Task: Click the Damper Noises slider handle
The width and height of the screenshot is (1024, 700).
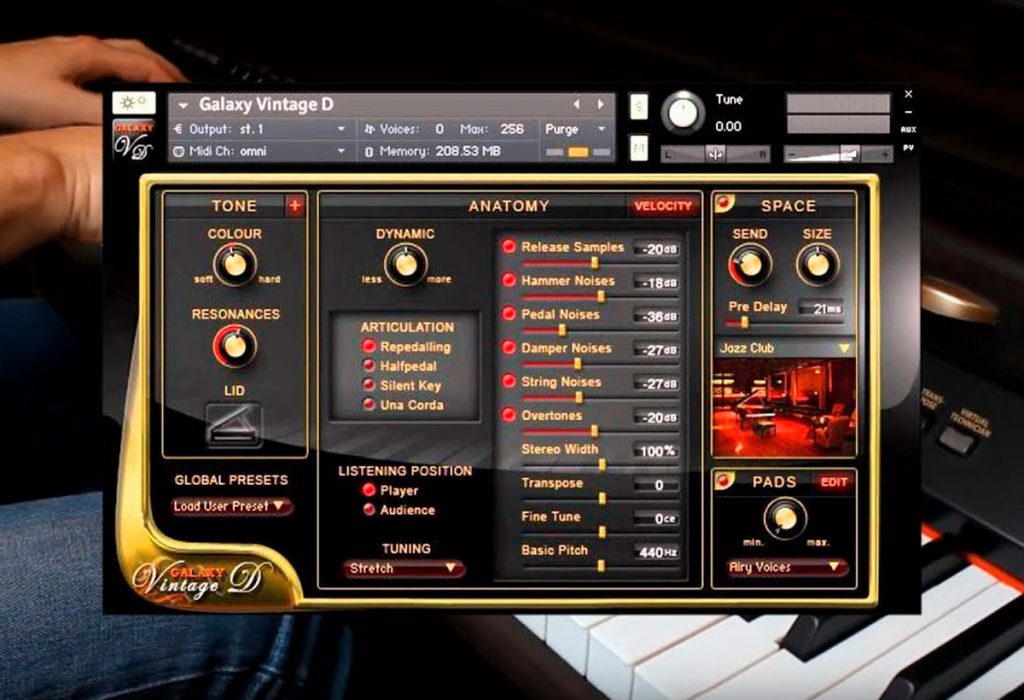Action: click(x=577, y=364)
